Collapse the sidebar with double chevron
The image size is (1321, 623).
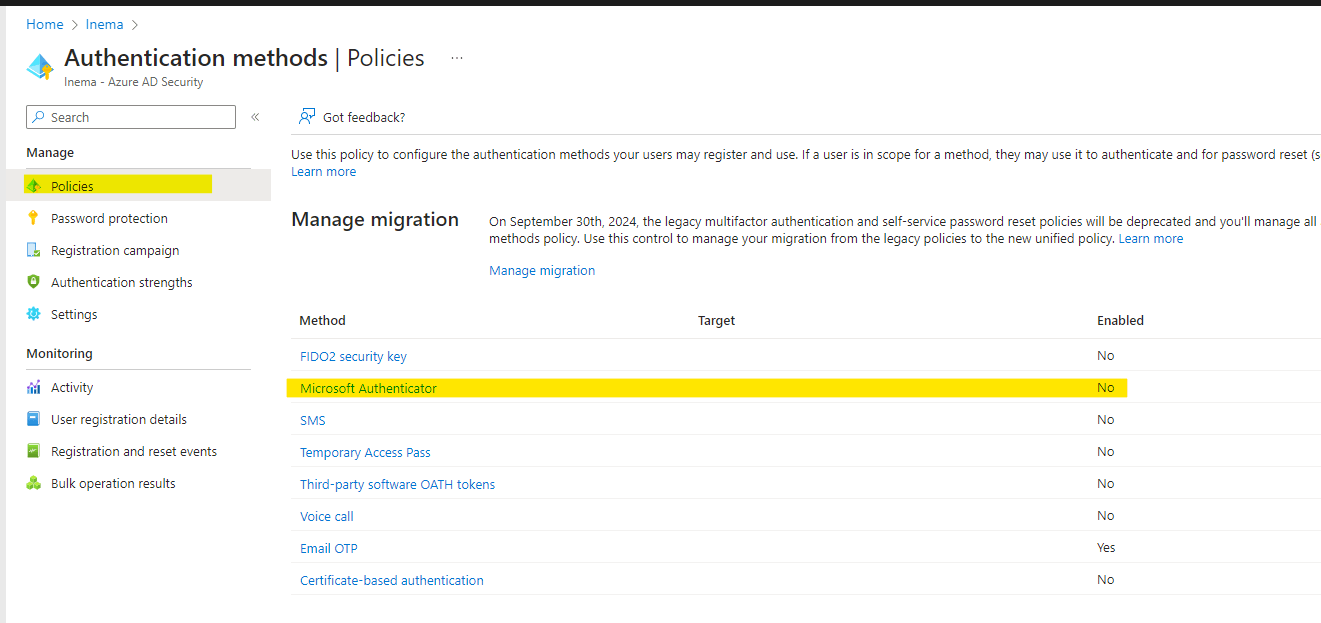pyautogui.click(x=255, y=117)
